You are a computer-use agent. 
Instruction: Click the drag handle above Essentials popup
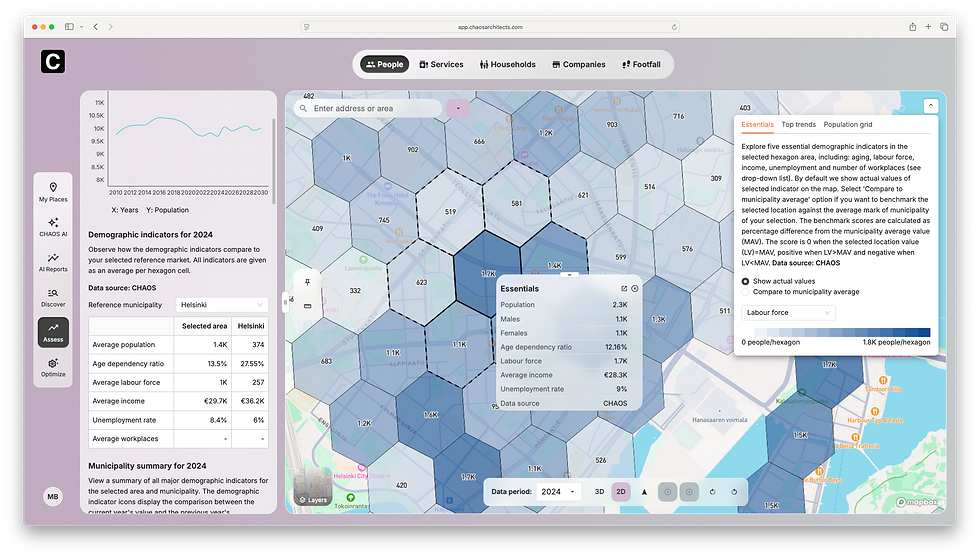tap(569, 274)
